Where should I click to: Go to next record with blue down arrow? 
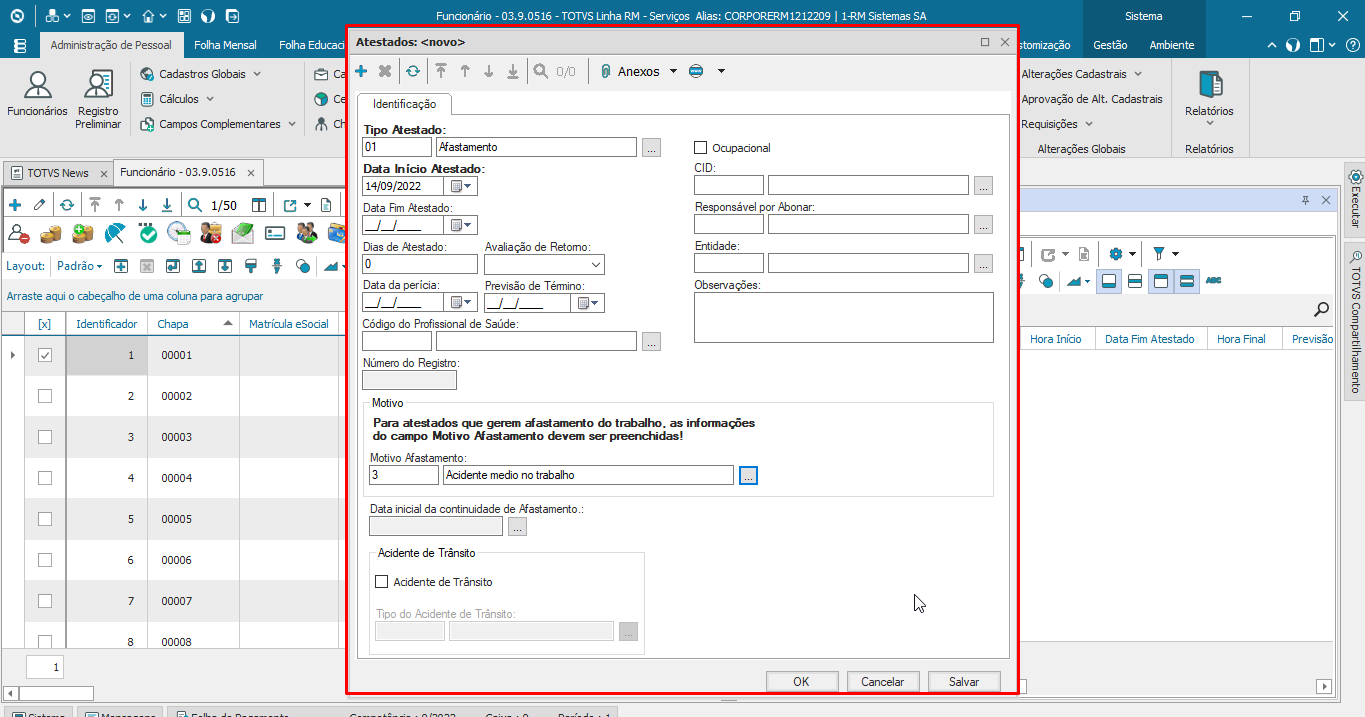(143, 205)
